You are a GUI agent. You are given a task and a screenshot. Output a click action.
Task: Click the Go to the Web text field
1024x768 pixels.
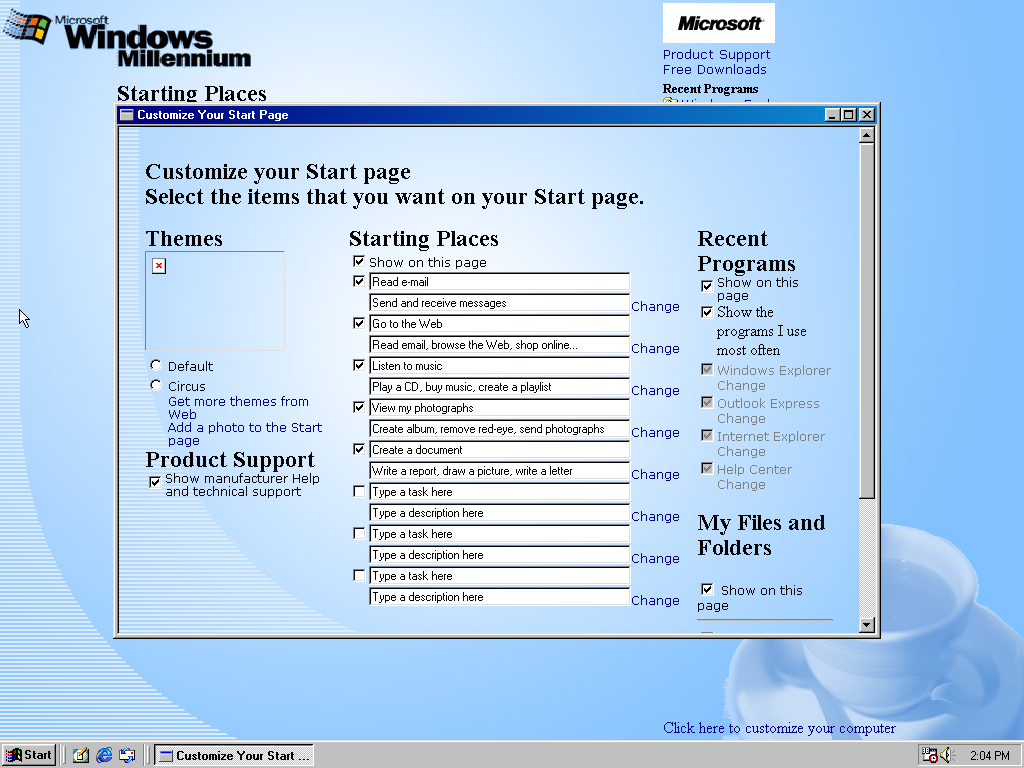[x=500, y=324]
